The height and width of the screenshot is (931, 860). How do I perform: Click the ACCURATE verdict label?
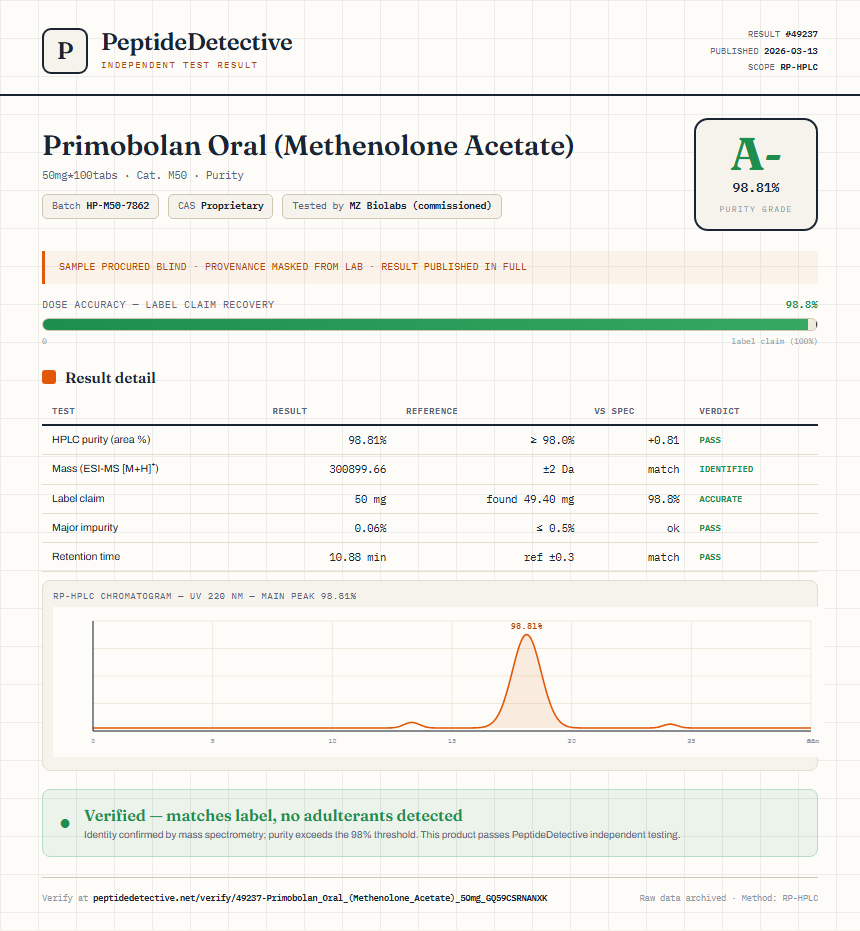tap(720, 499)
